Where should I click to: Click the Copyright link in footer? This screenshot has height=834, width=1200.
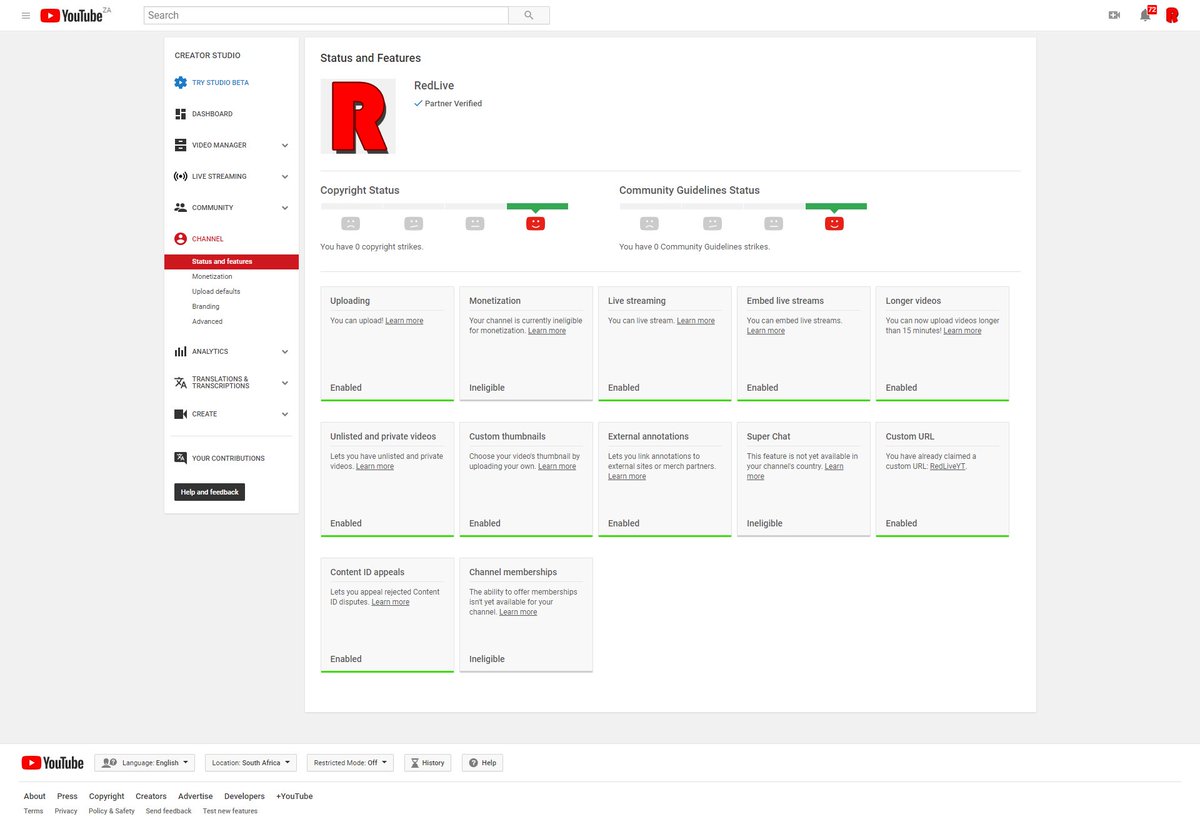pyautogui.click(x=107, y=796)
